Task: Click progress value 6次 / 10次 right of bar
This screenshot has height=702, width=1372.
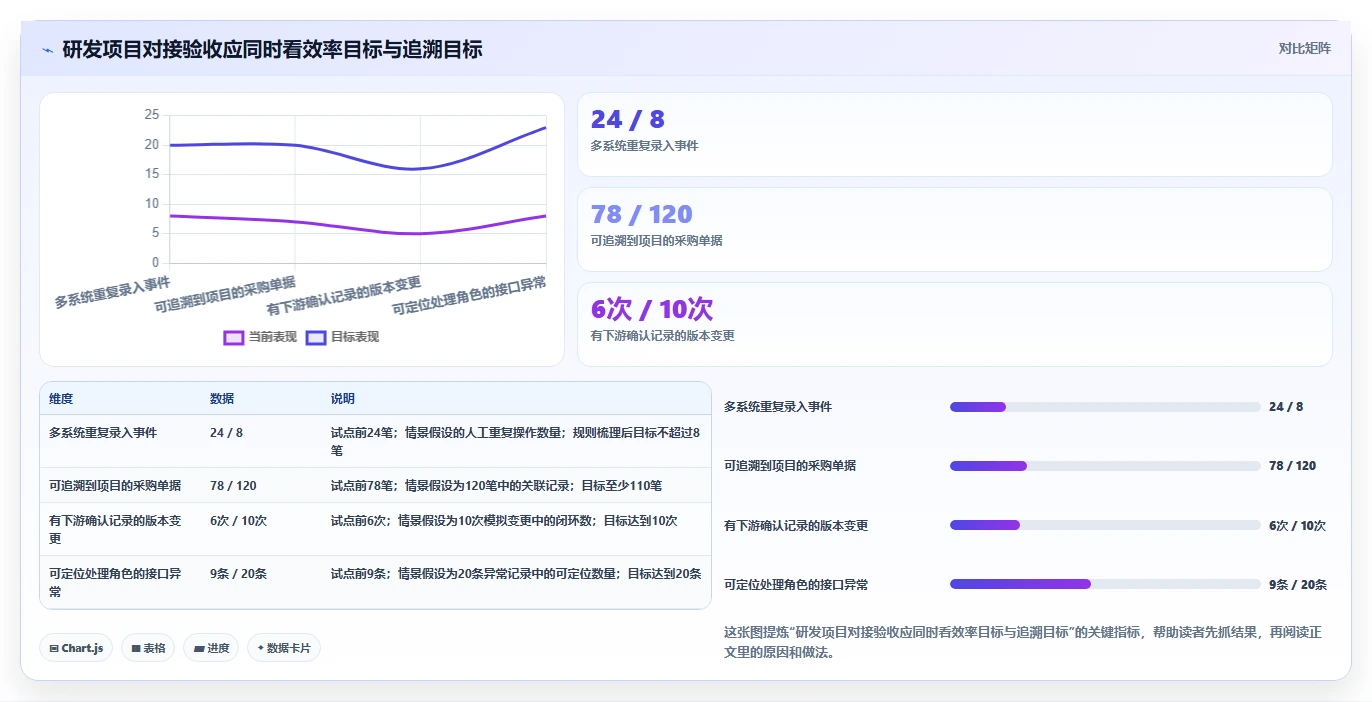Action: tap(1297, 525)
